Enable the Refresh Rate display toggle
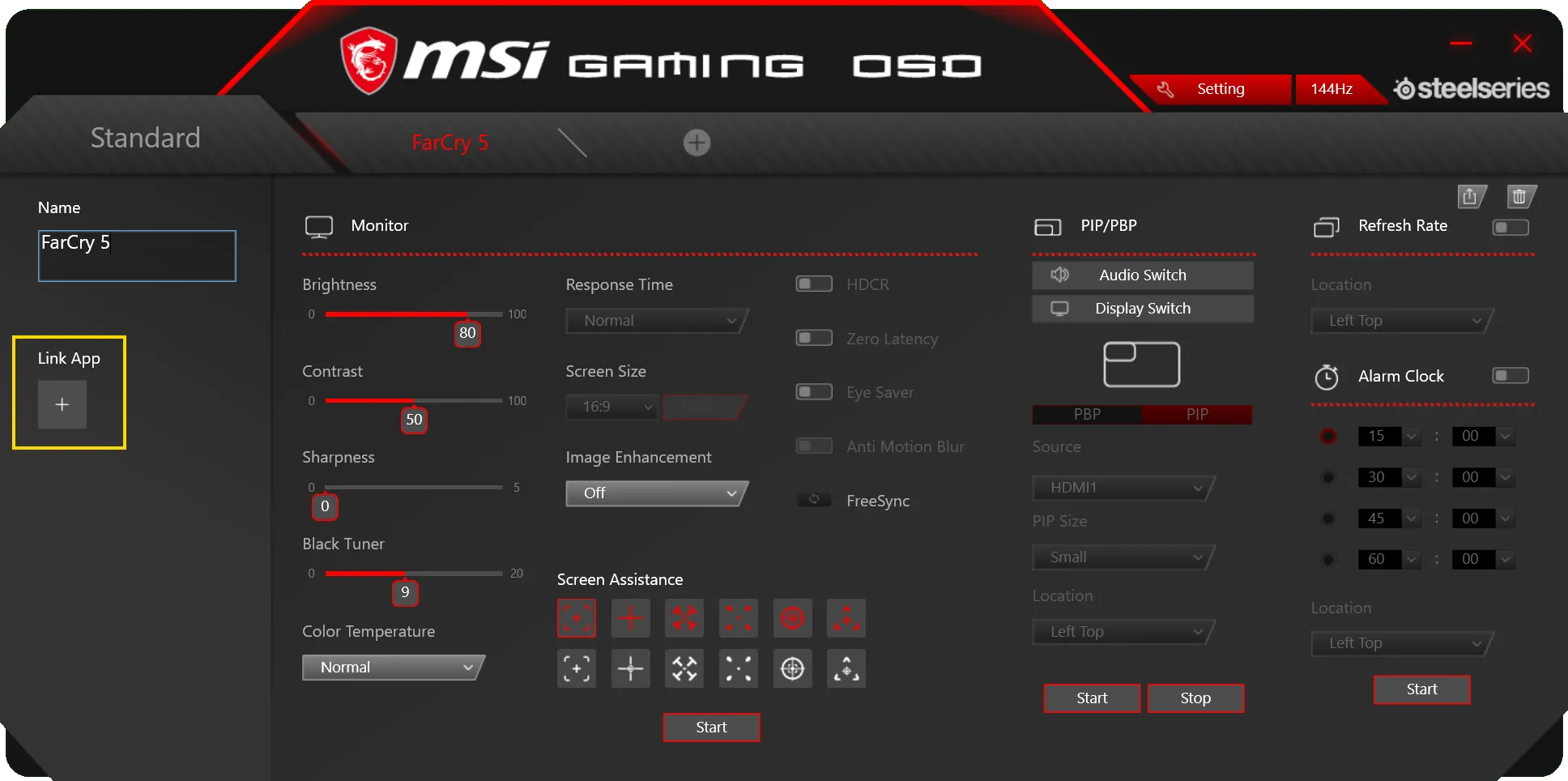 pos(1510,228)
